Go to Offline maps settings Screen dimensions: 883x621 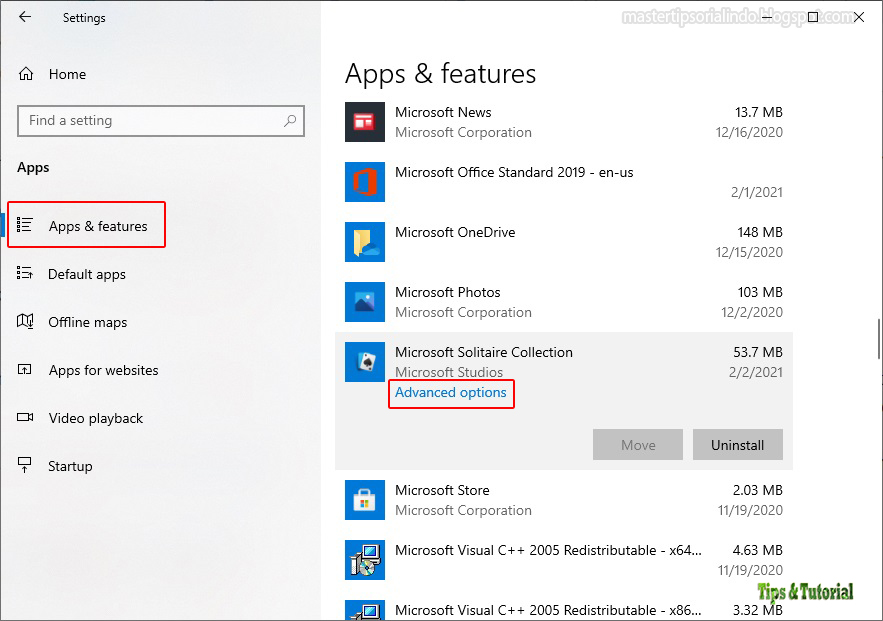(87, 322)
